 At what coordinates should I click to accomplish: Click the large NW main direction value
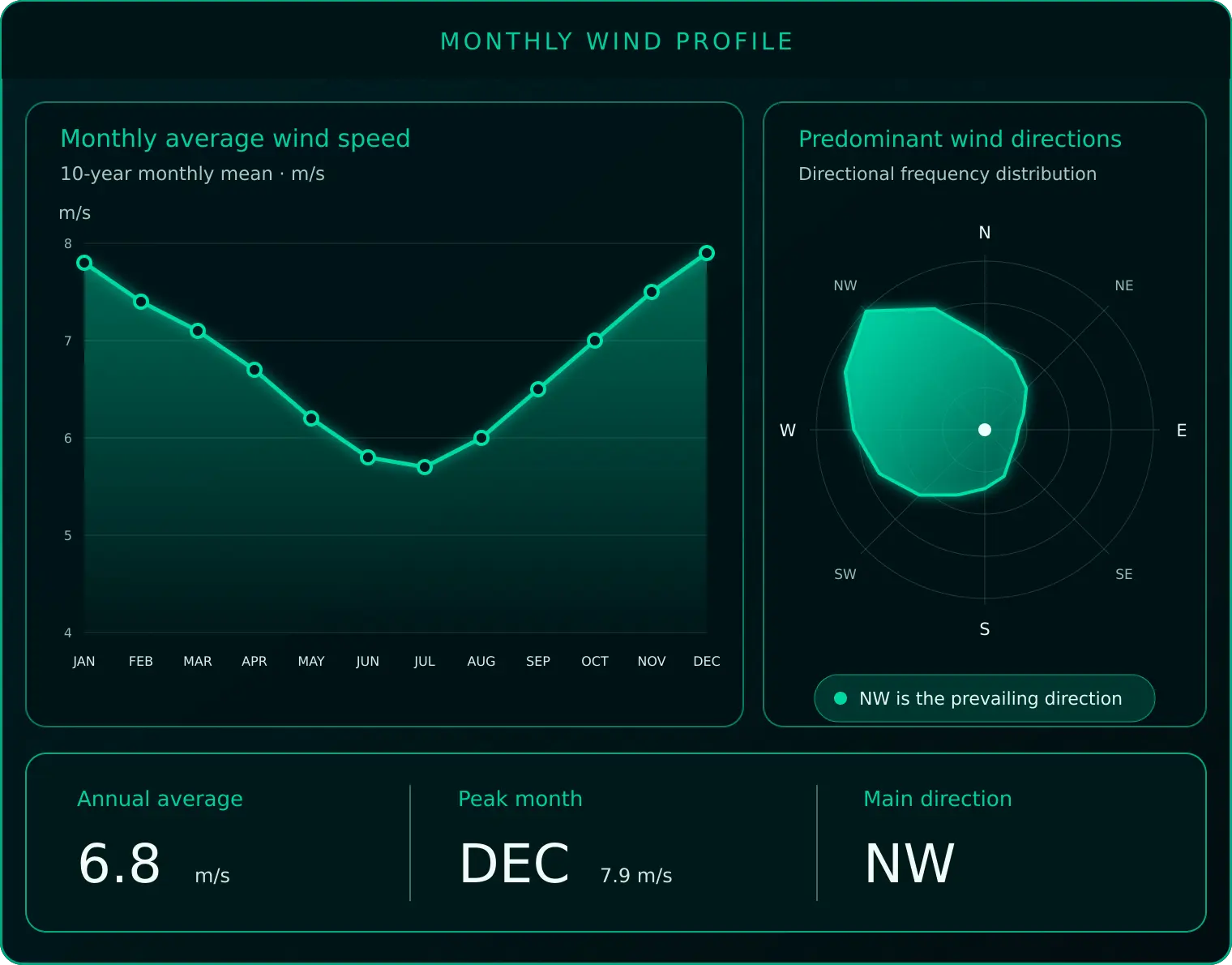coord(909,863)
